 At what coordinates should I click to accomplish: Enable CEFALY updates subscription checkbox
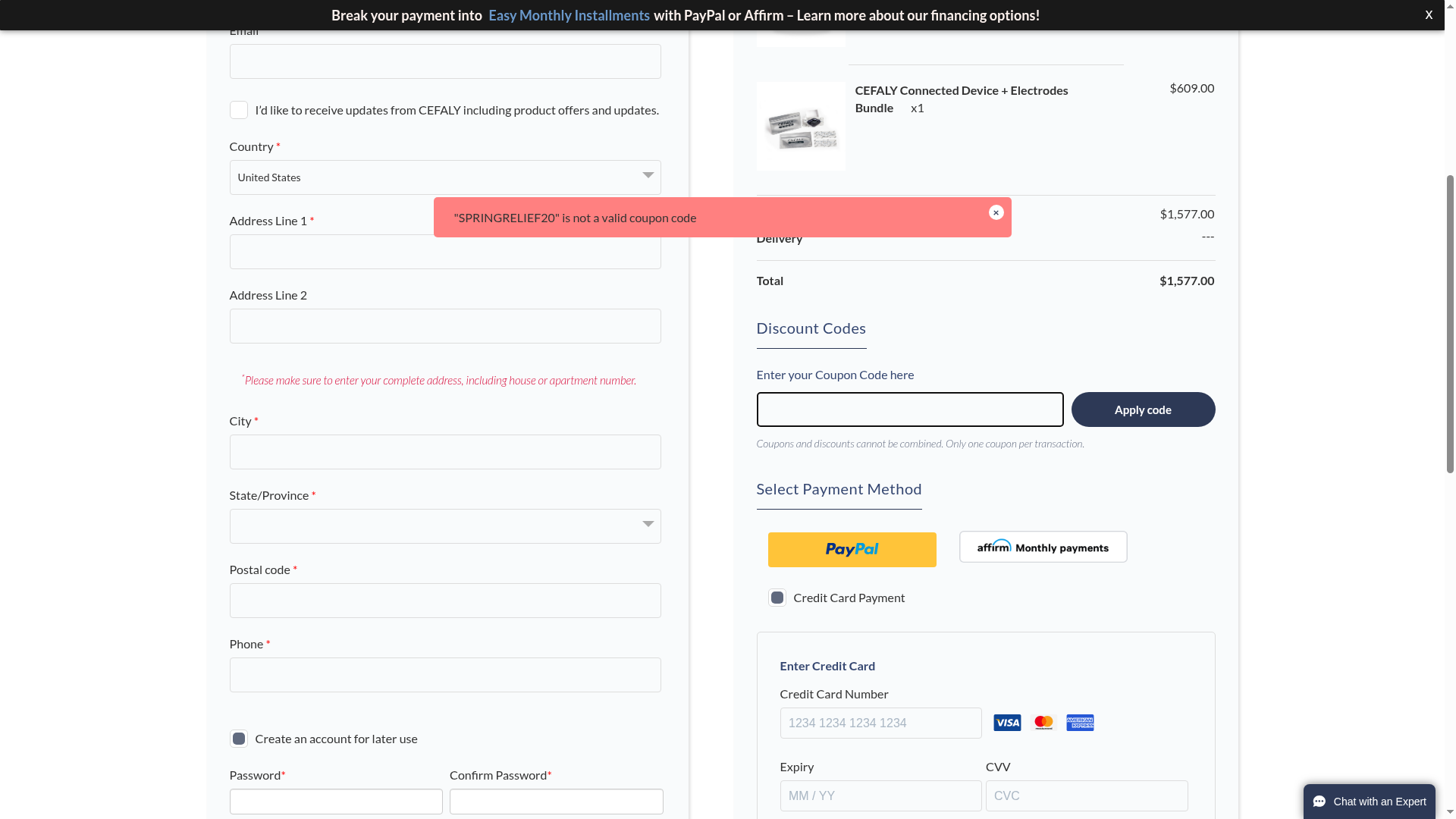tap(238, 111)
